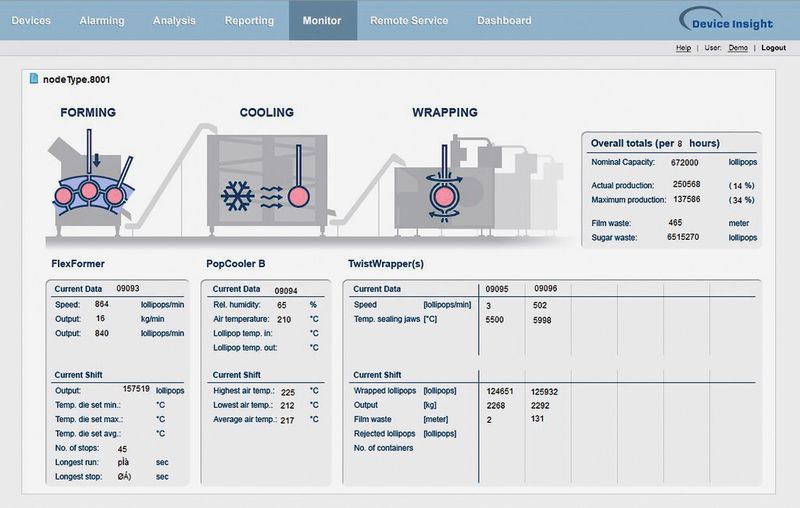Click the Forming machine illustration

(x=92, y=181)
